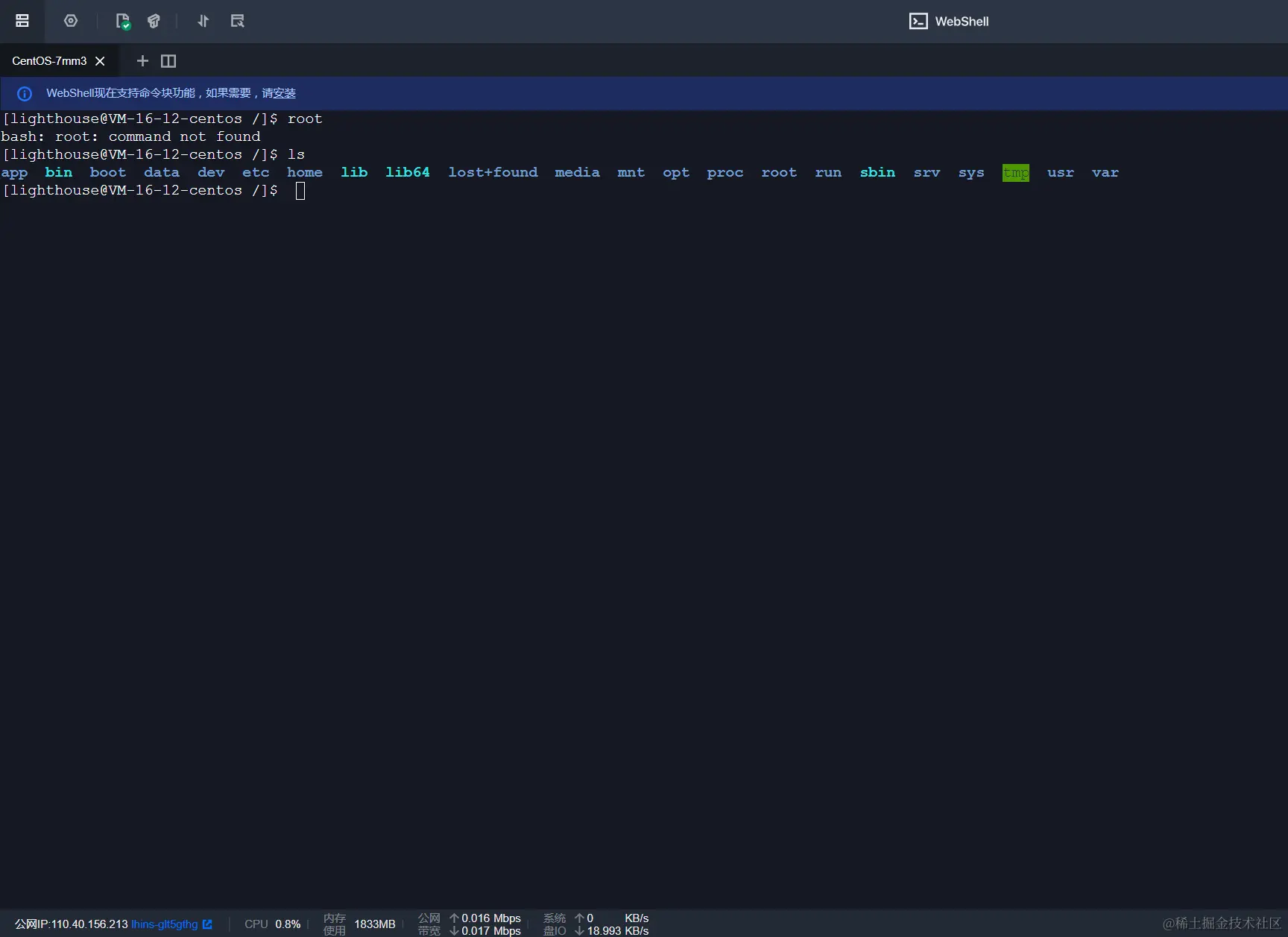Open the server list panel icon
The height and width of the screenshot is (937, 1288).
pos(22,21)
